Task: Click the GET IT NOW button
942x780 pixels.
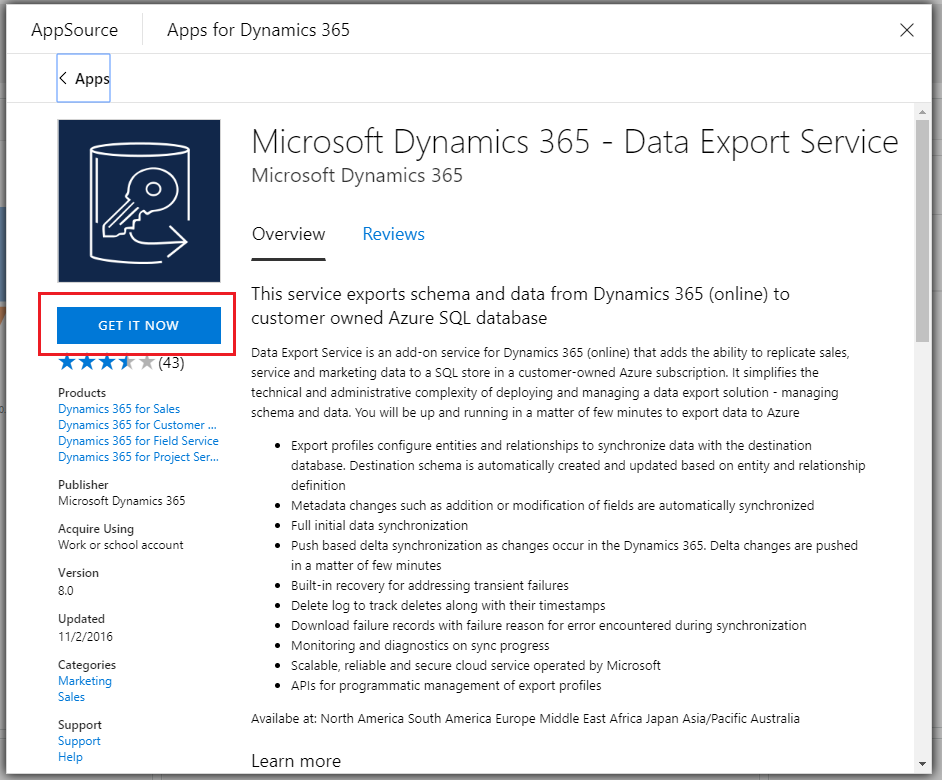Action: pyautogui.click(x=137, y=325)
